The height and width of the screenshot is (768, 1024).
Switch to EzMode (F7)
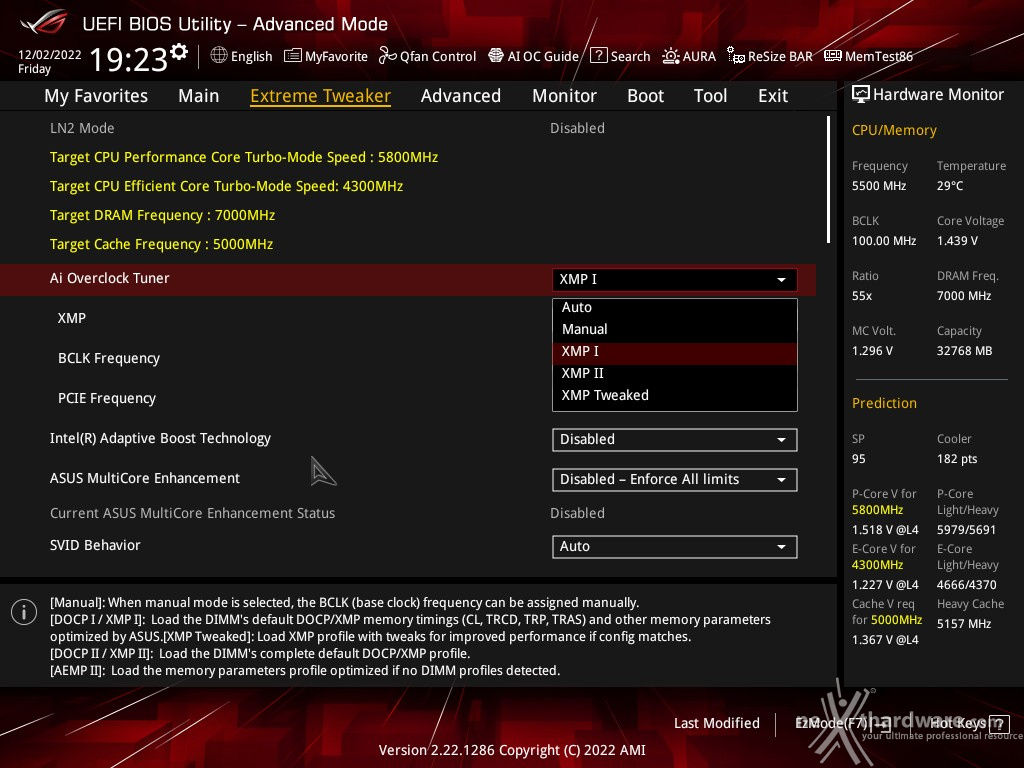(842, 724)
